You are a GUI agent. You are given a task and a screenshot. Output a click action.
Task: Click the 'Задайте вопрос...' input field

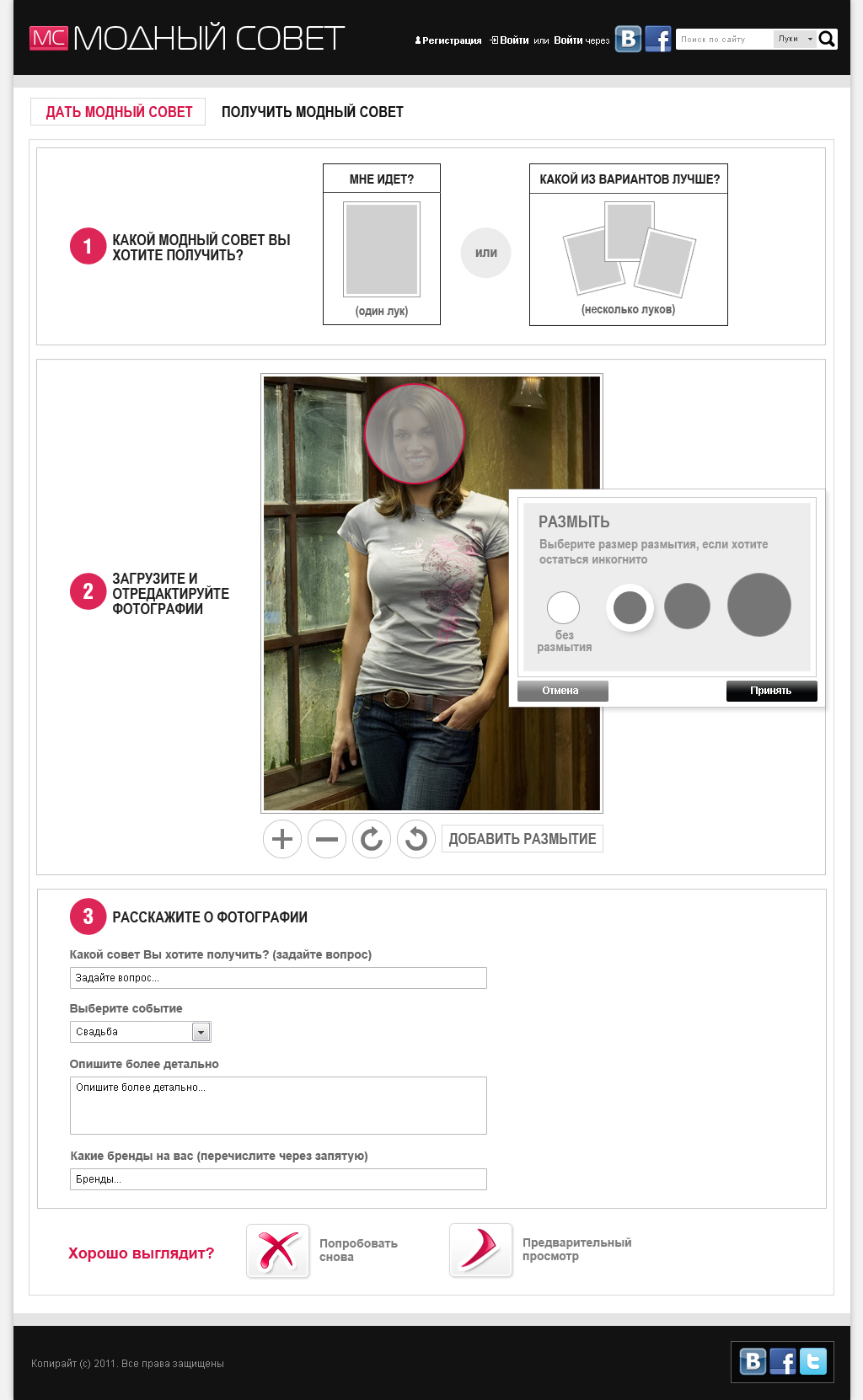[x=278, y=978]
